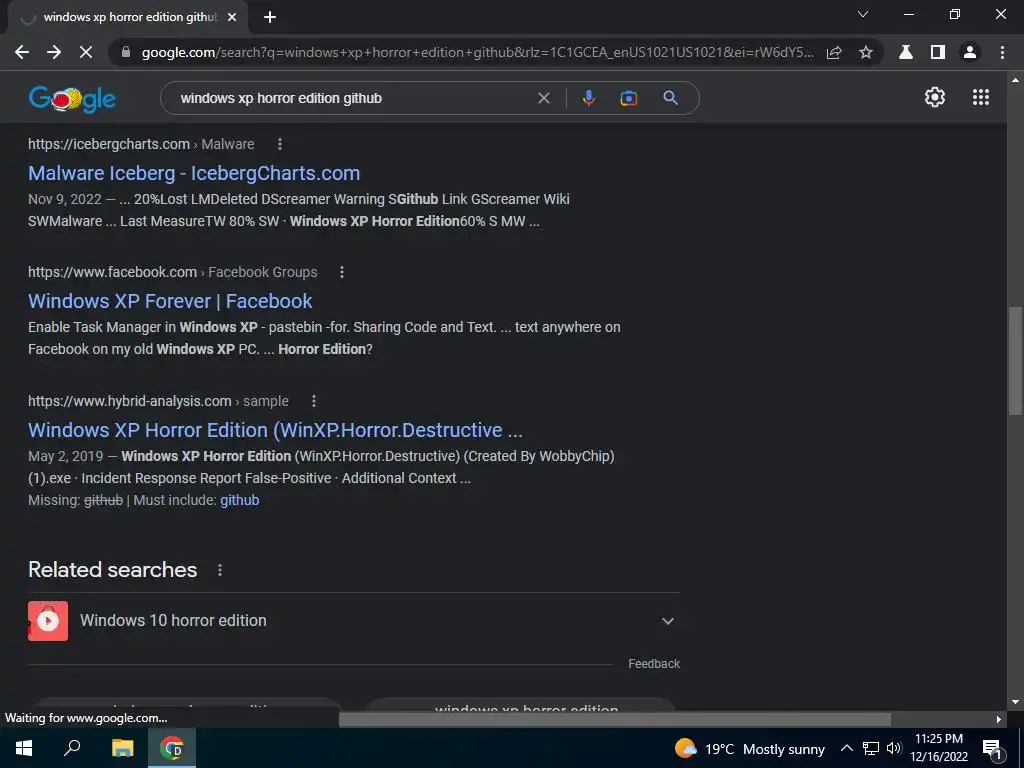Open network status tray icon
Image resolution: width=1024 pixels, height=768 pixels.
[x=871, y=748]
